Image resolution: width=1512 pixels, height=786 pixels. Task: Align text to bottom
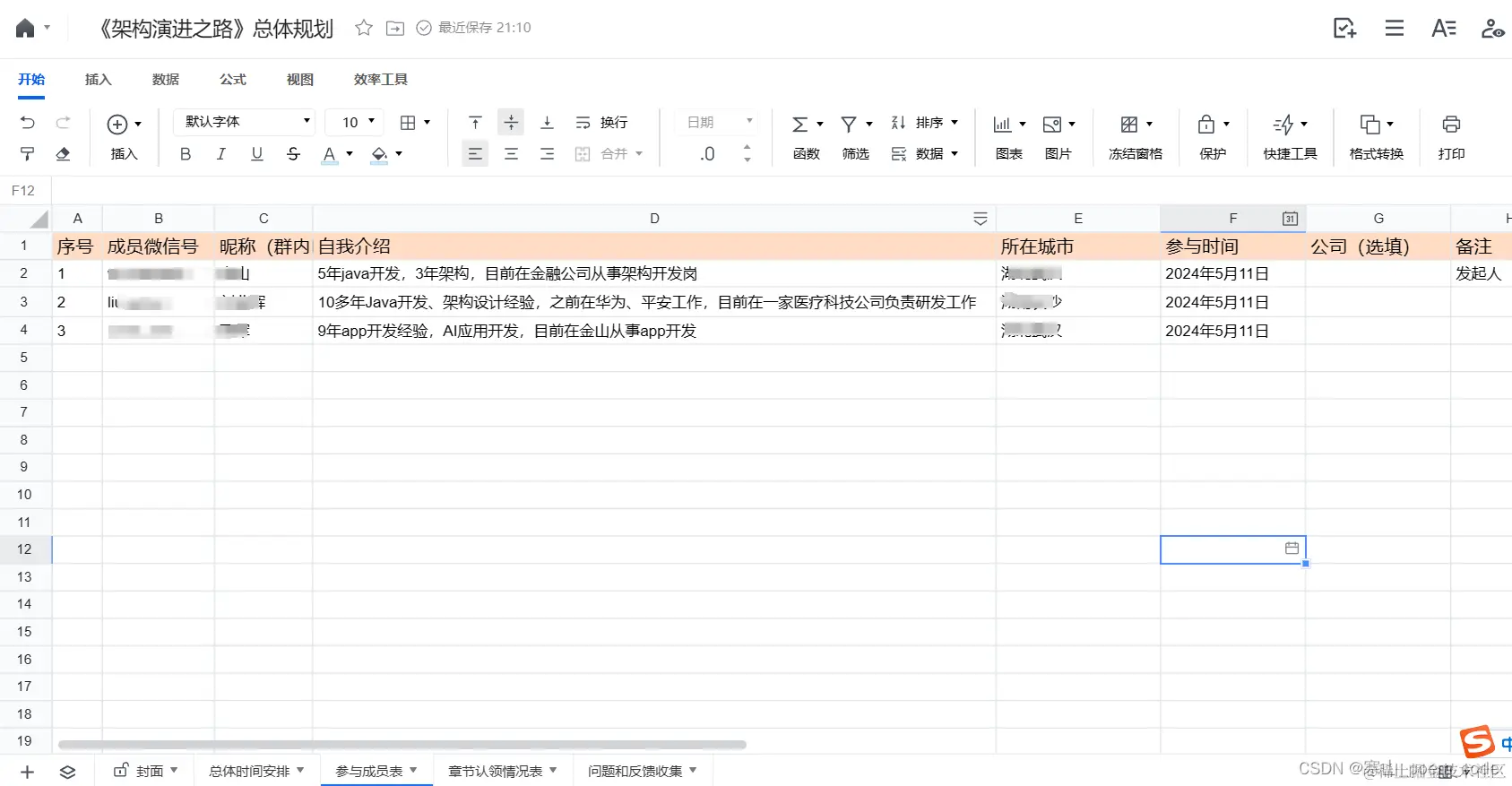click(547, 123)
